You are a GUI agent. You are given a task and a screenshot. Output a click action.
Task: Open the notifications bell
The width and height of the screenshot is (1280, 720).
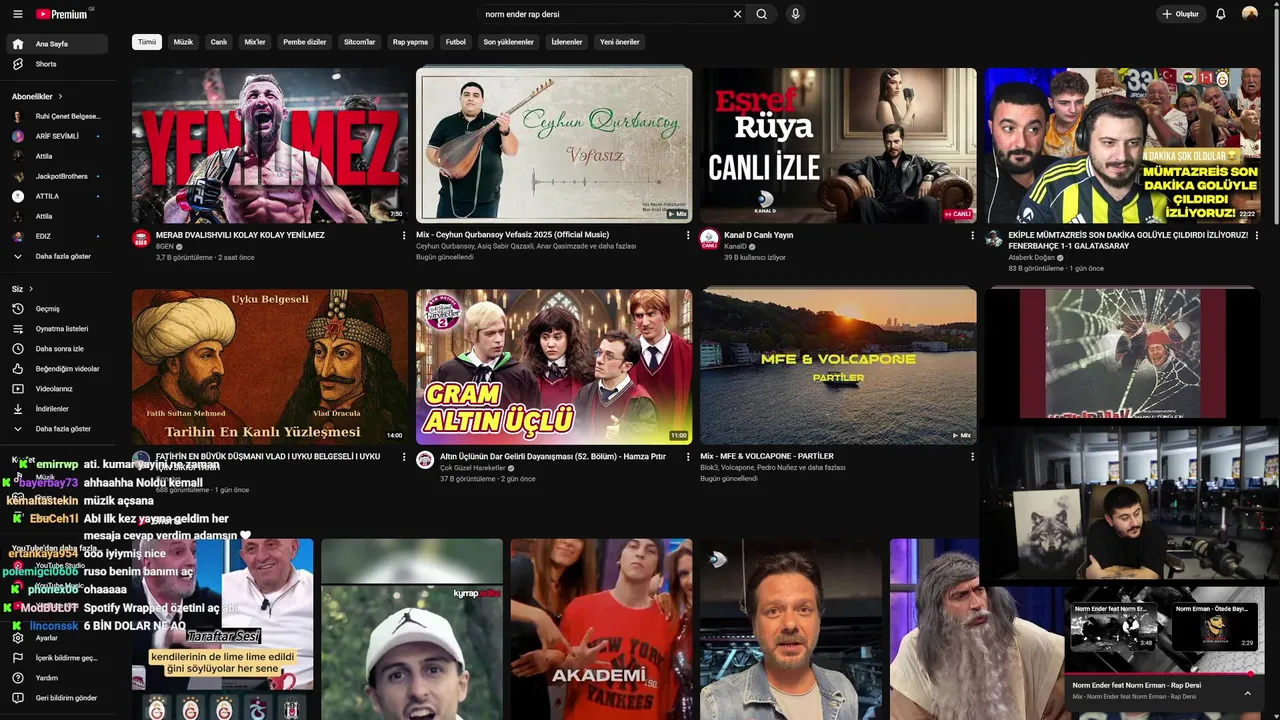[1220, 14]
